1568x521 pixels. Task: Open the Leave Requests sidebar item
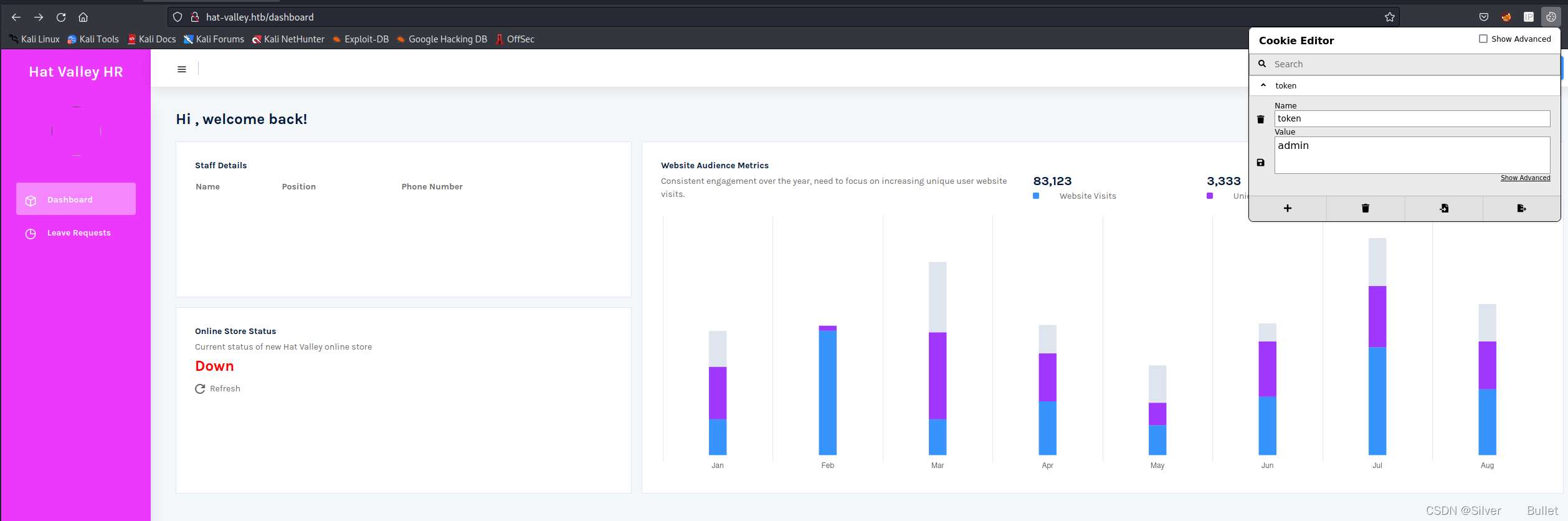(76, 233)
